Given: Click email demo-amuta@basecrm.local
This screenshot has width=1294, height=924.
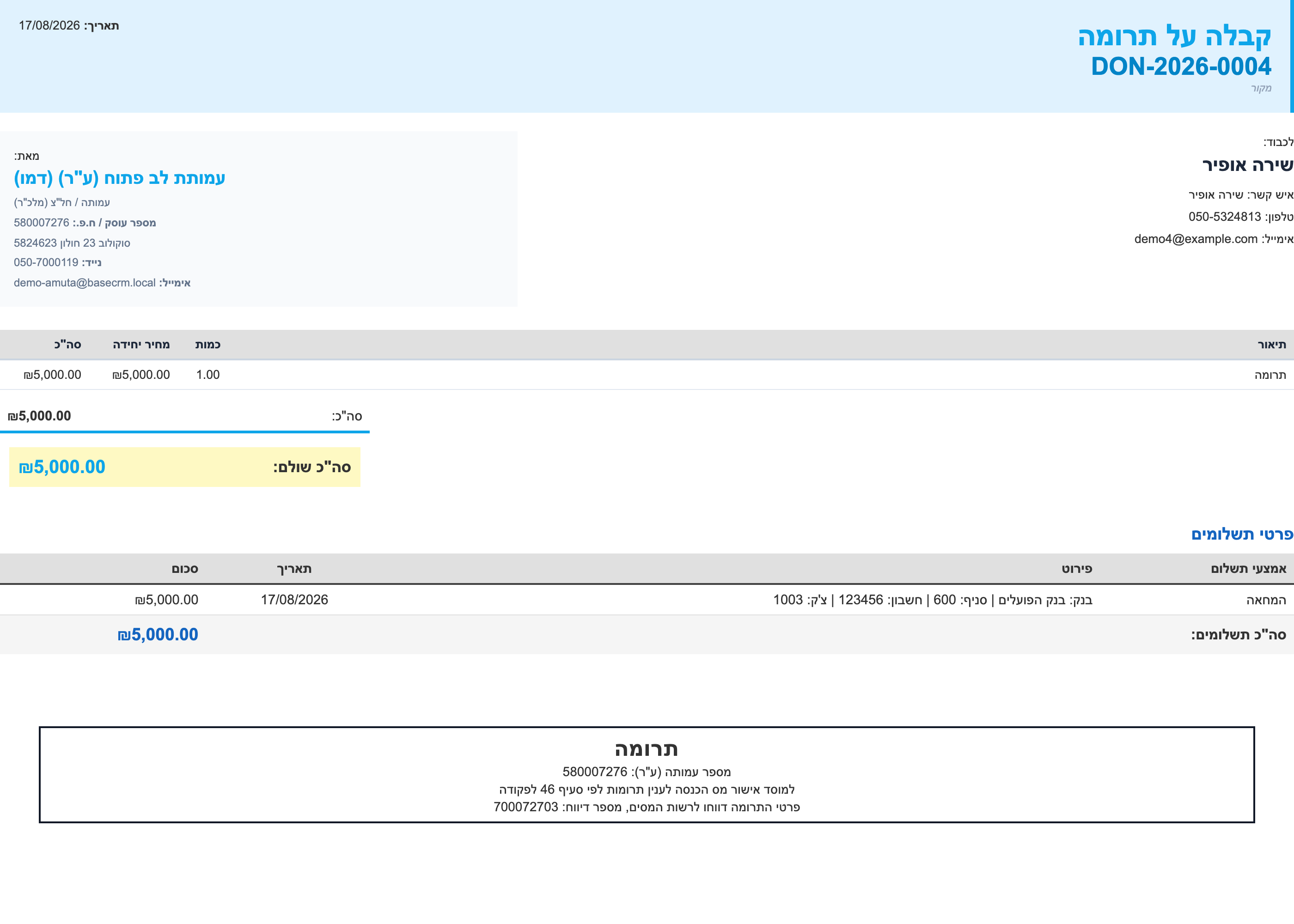Looking at the screenshot, I should tap(85, 283).
